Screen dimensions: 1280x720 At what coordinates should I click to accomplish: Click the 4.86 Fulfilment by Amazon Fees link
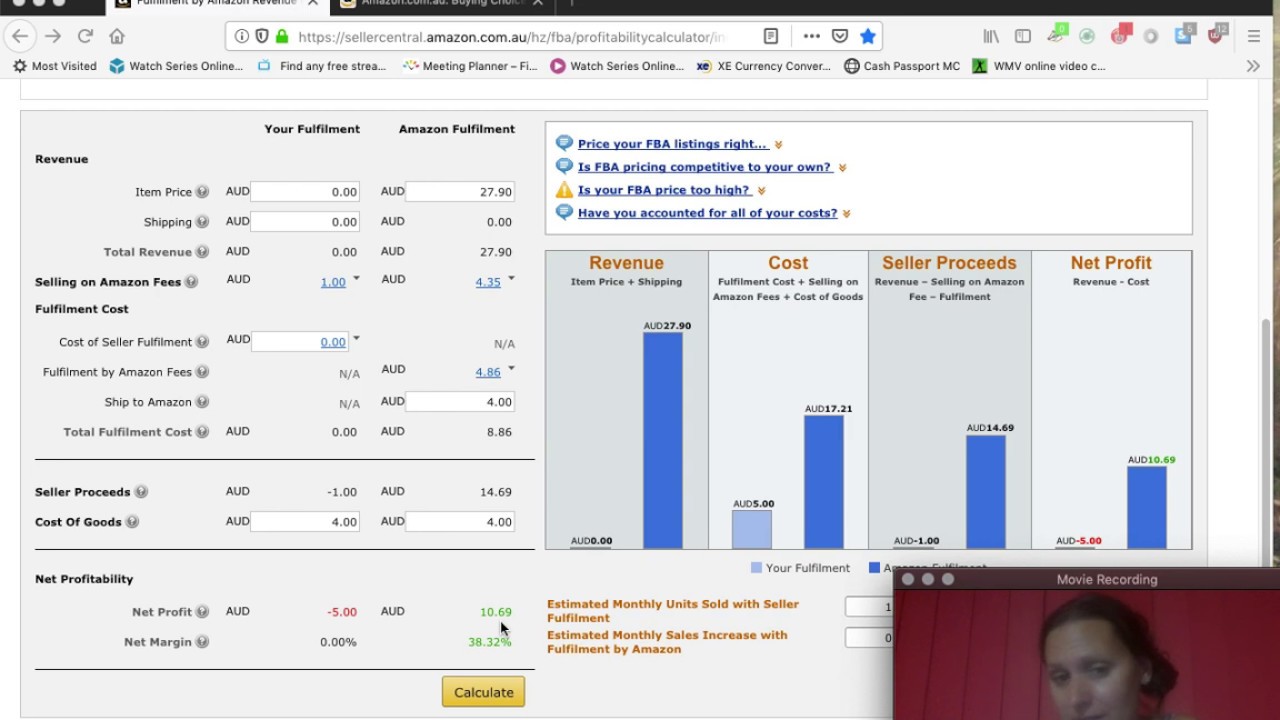(x=488, y=372)
